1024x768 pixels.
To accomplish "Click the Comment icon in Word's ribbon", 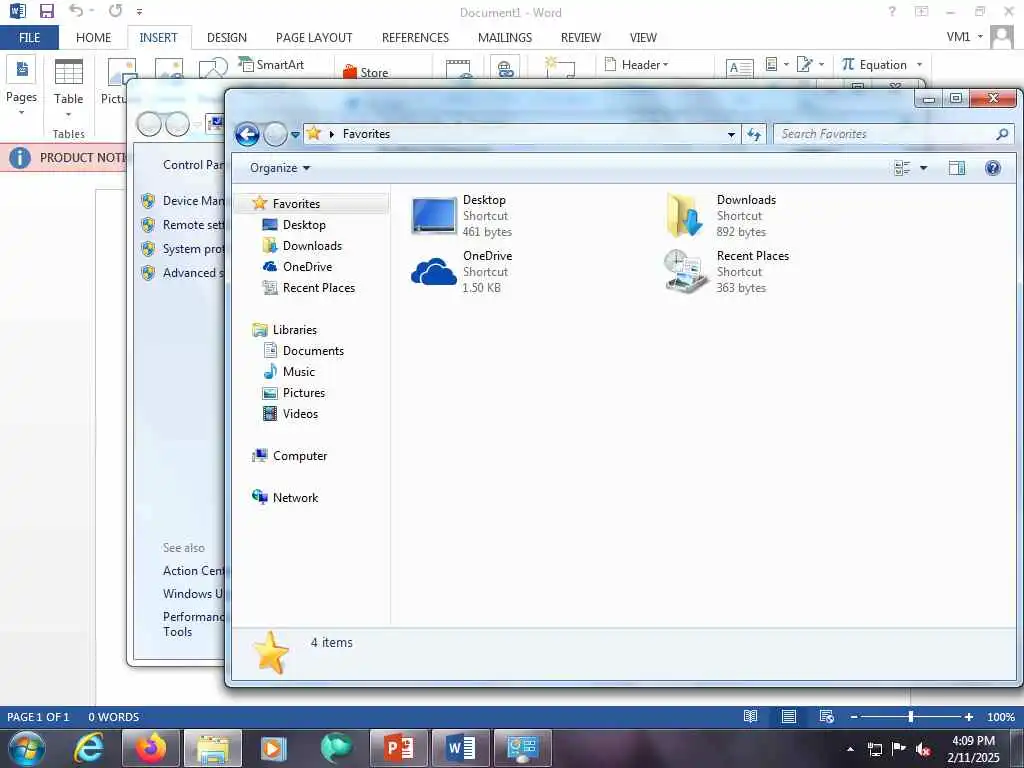I will point(560,67).
